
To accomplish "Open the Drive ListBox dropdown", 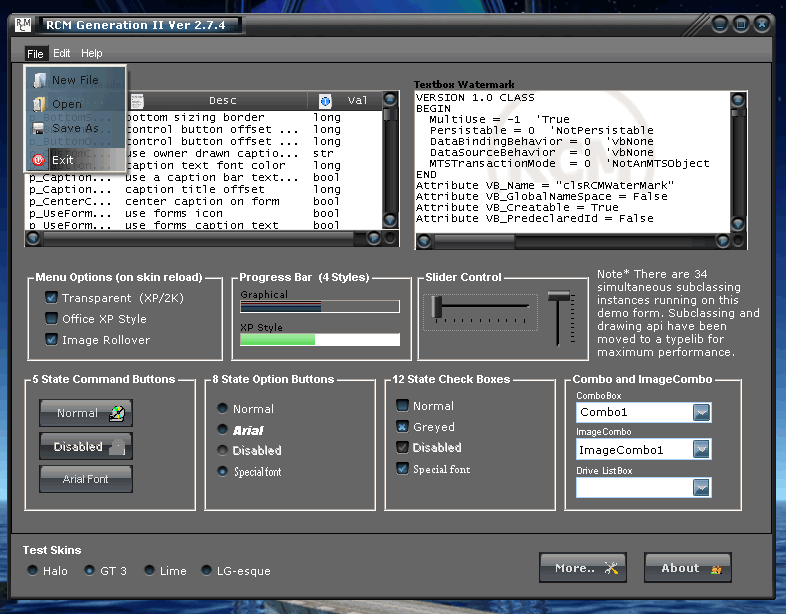I will pos(701,487).
